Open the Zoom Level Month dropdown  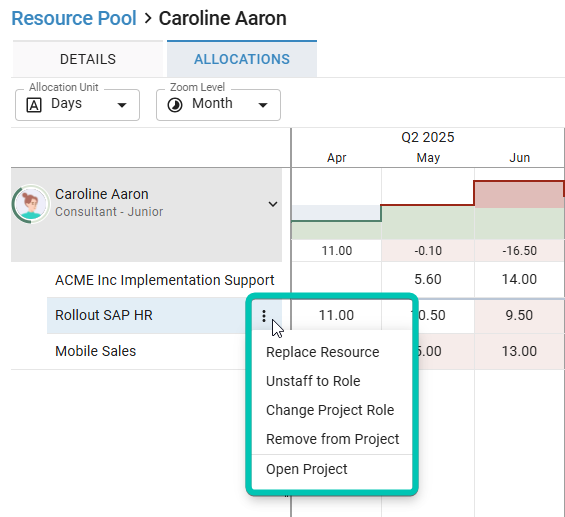218,105
